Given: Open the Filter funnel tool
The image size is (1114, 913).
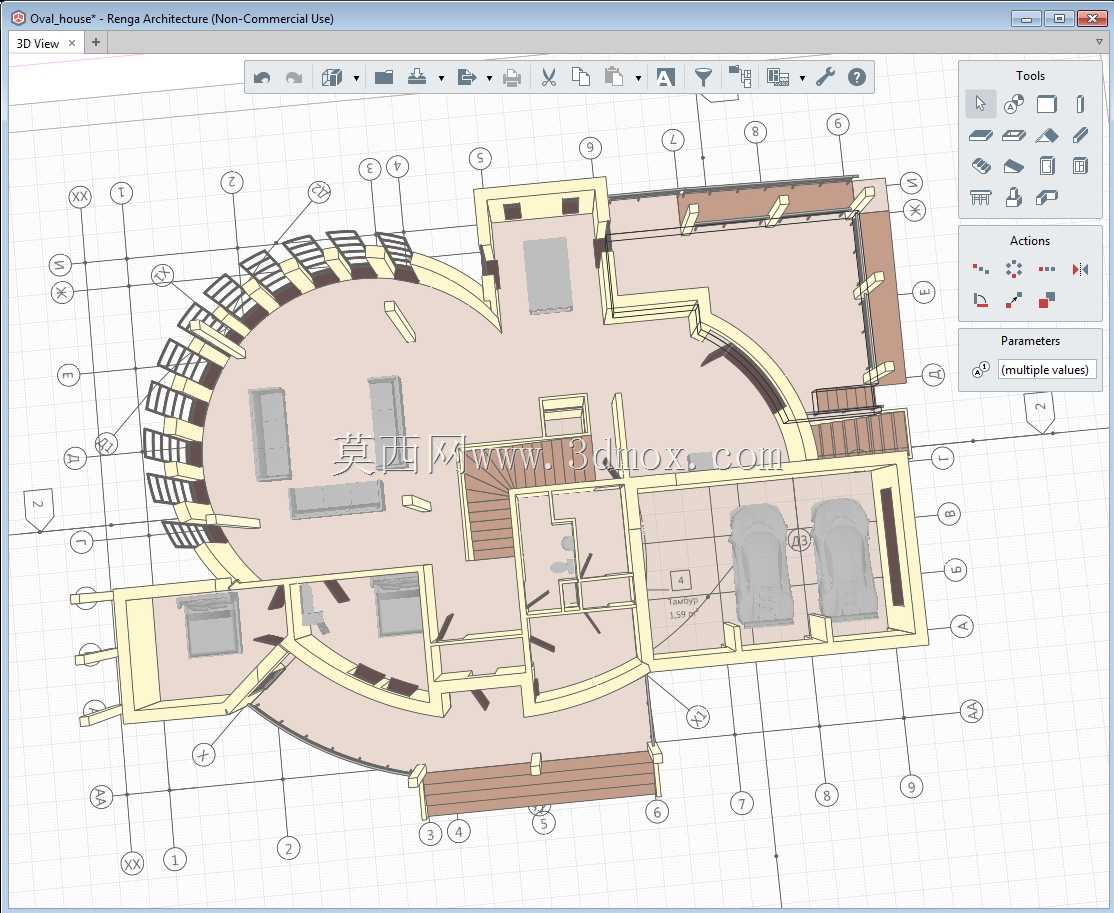Looking at the screenshot, I should [x=703, y=77].
